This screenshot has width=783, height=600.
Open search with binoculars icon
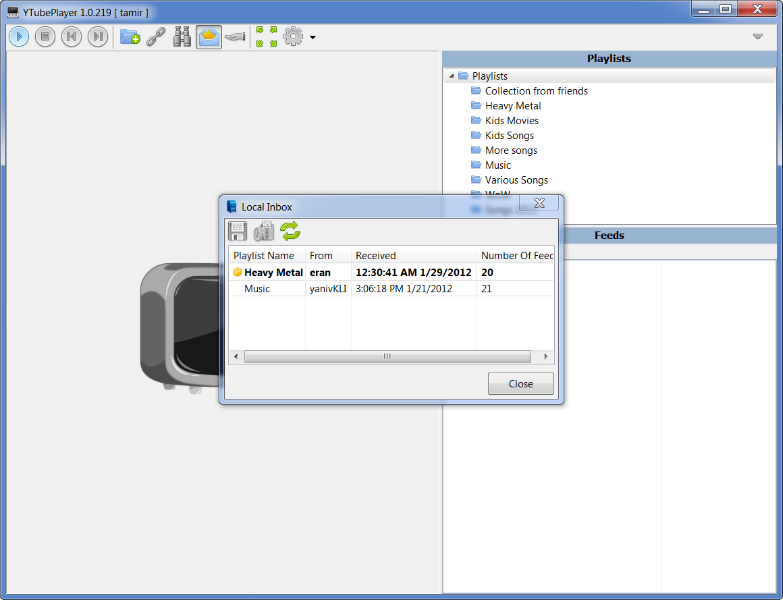182,37
